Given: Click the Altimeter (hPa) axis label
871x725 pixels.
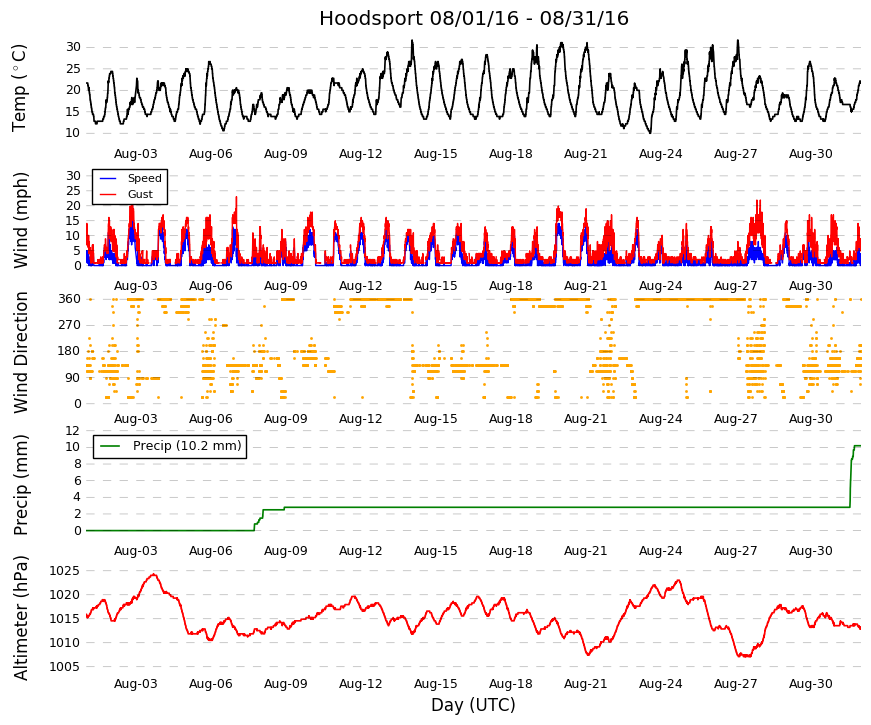Looking at the screenshot, I should 20,618.
